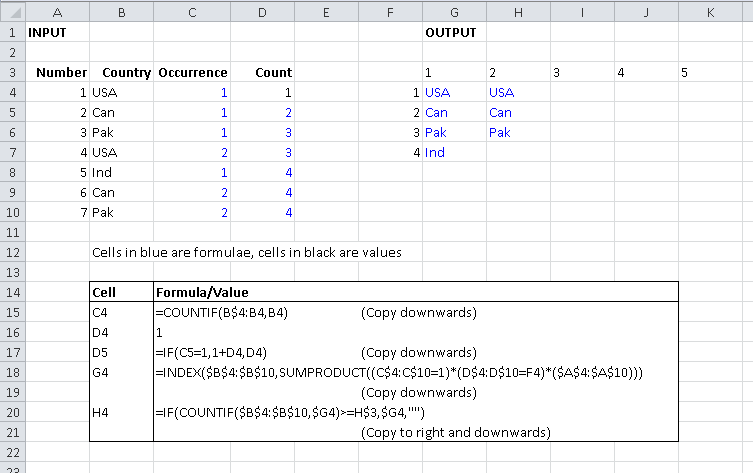Click the INDEX SUMPRODUCT formula text
This screenshot has height=473, width=753.
(399, 373)
